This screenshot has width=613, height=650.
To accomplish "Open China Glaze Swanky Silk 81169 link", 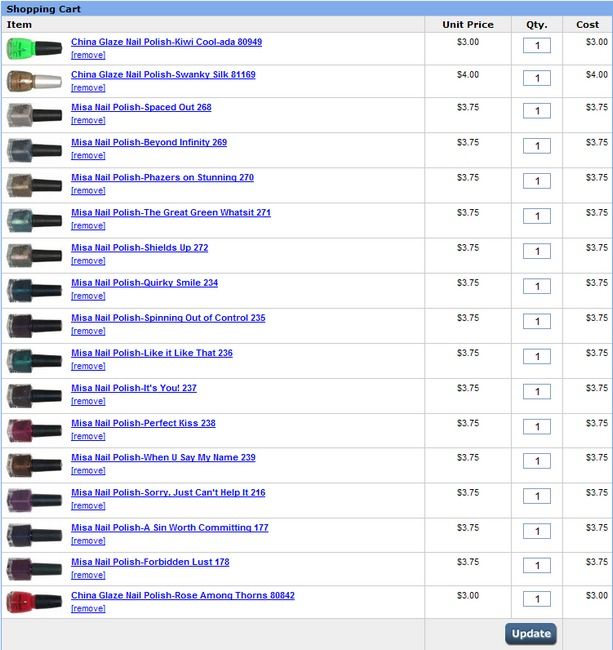I will tap(163, 75).
